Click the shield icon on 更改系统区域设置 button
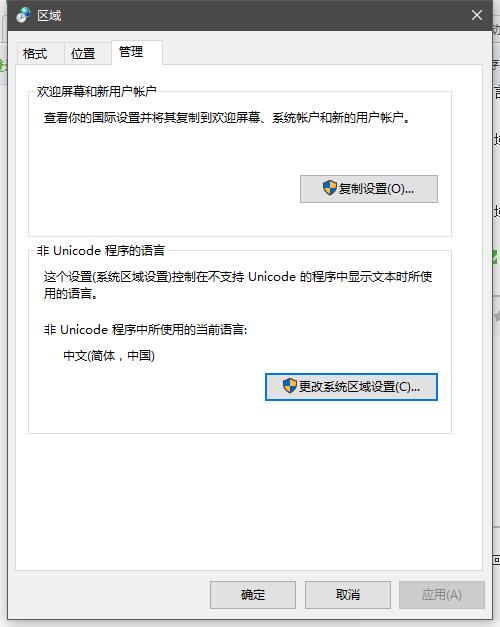The height and width of the screenshot is (627, 500). (290, 386)
